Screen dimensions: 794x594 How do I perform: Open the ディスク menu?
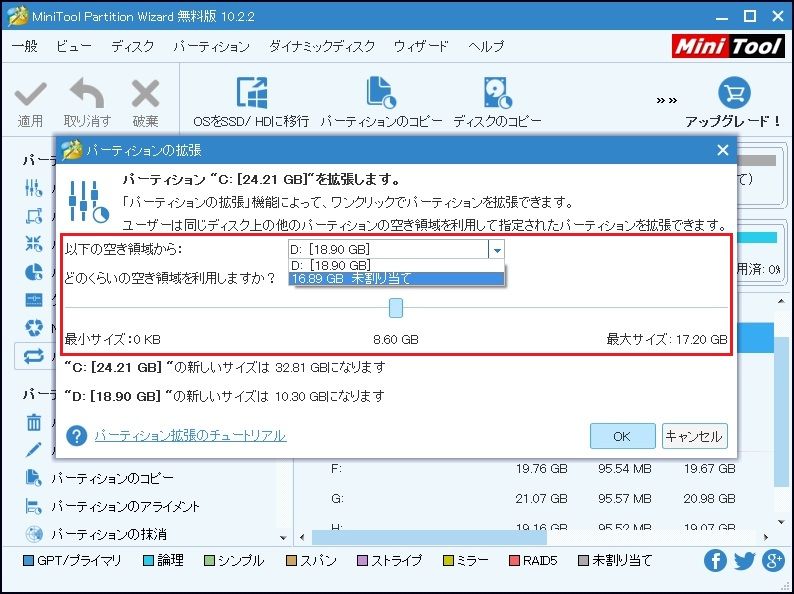(x=132, y=46)
